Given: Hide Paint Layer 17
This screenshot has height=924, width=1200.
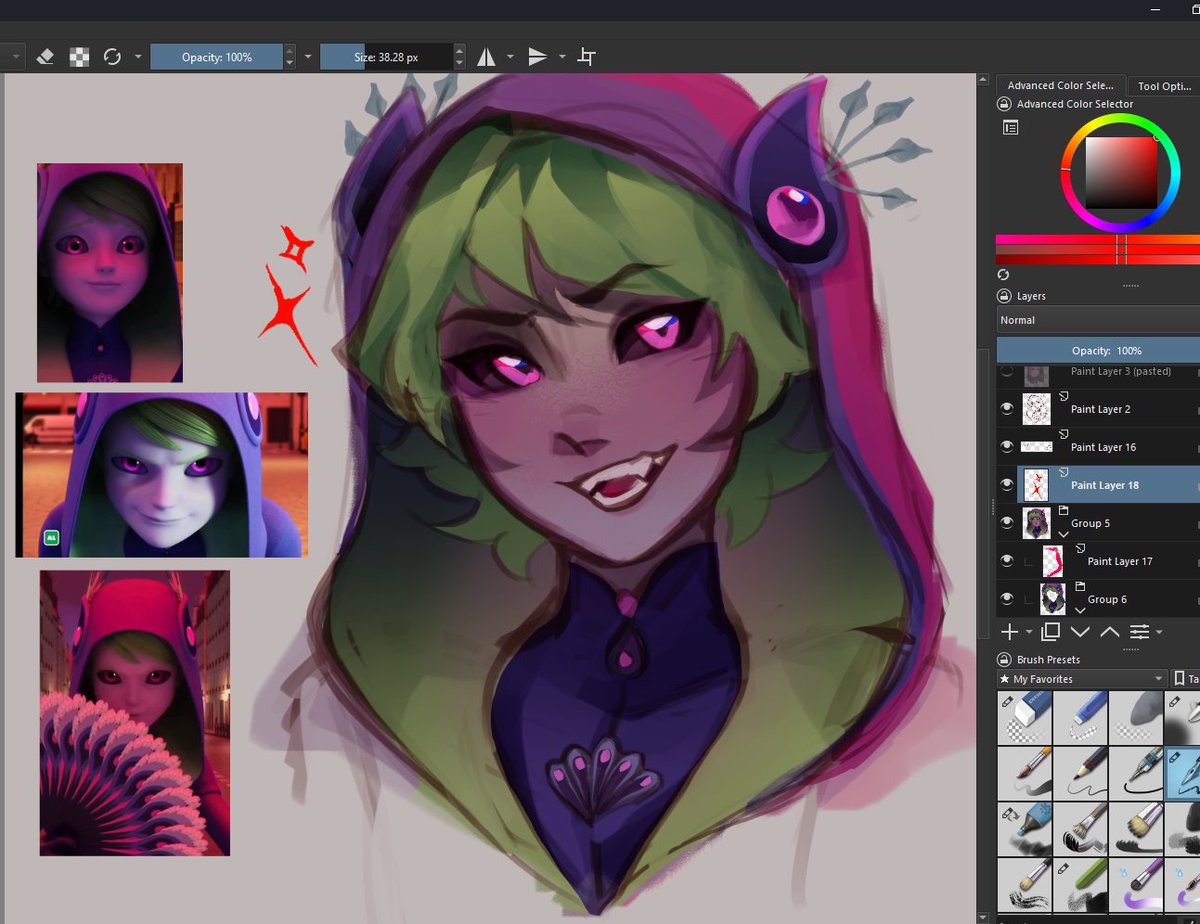Looking at the screenshot, I should coord(1007,561).
